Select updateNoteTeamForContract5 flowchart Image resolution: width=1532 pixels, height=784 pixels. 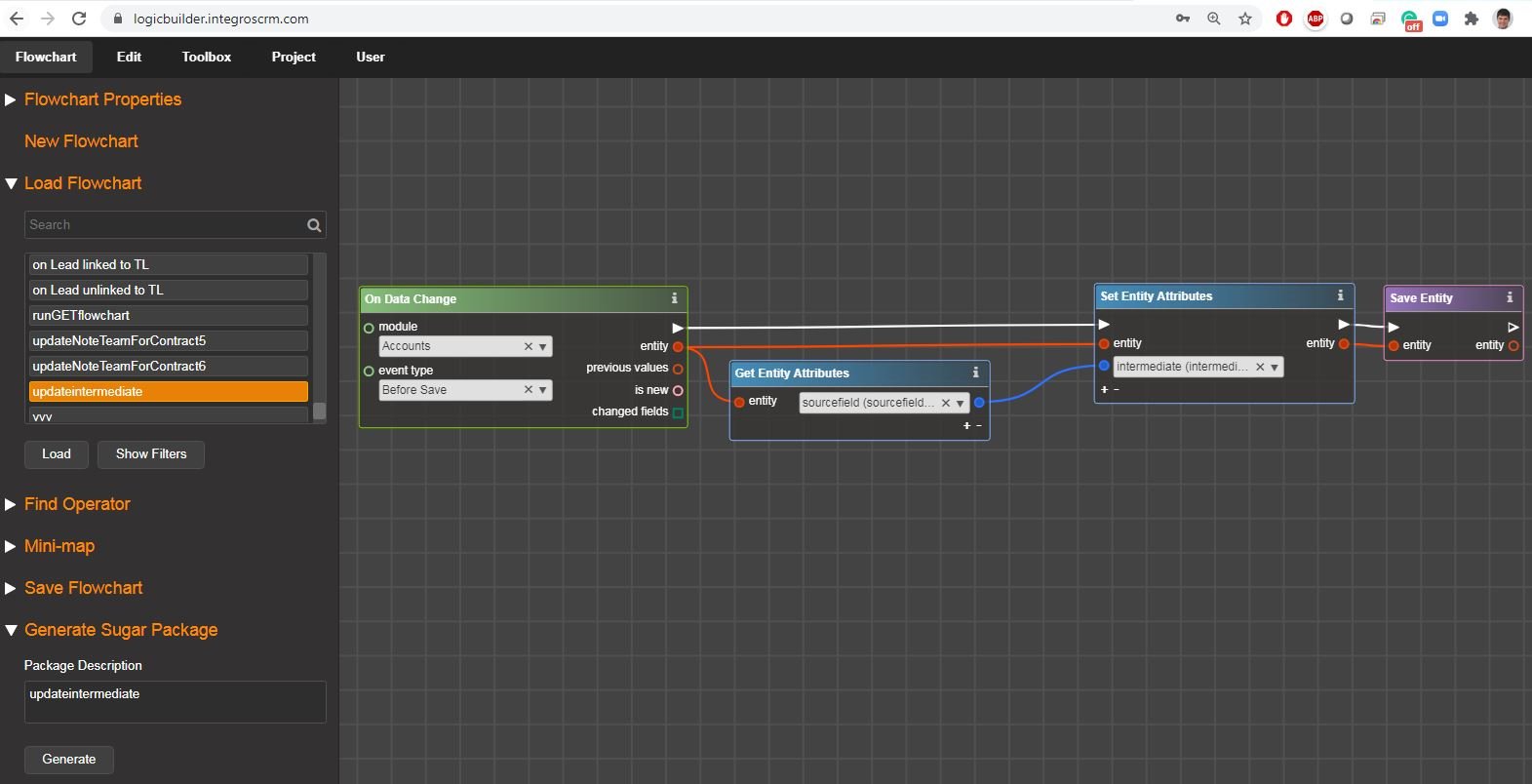(x=169, y=340)
